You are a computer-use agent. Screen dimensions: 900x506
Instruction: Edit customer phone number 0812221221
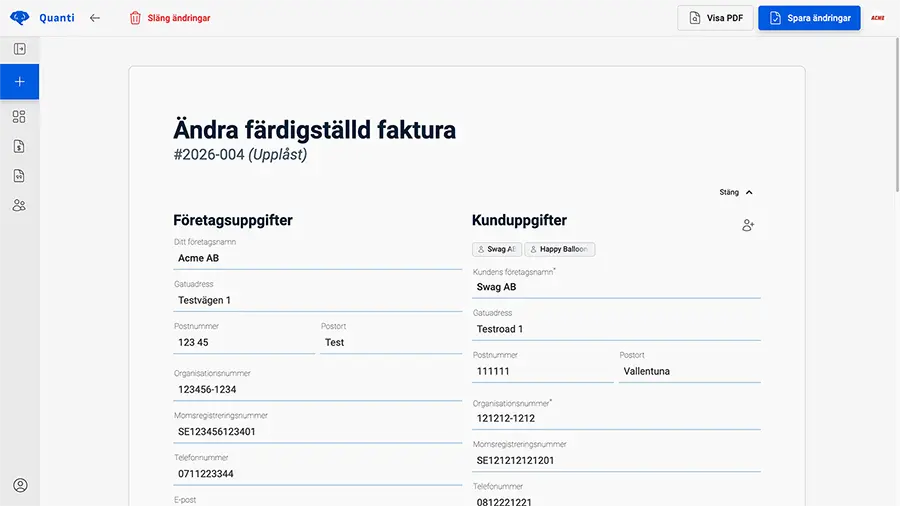[616, 500]
